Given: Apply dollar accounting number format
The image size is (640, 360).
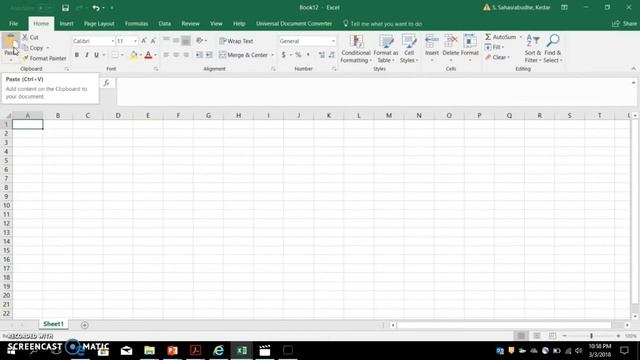Looking at the screenshot, I should 284,55.
